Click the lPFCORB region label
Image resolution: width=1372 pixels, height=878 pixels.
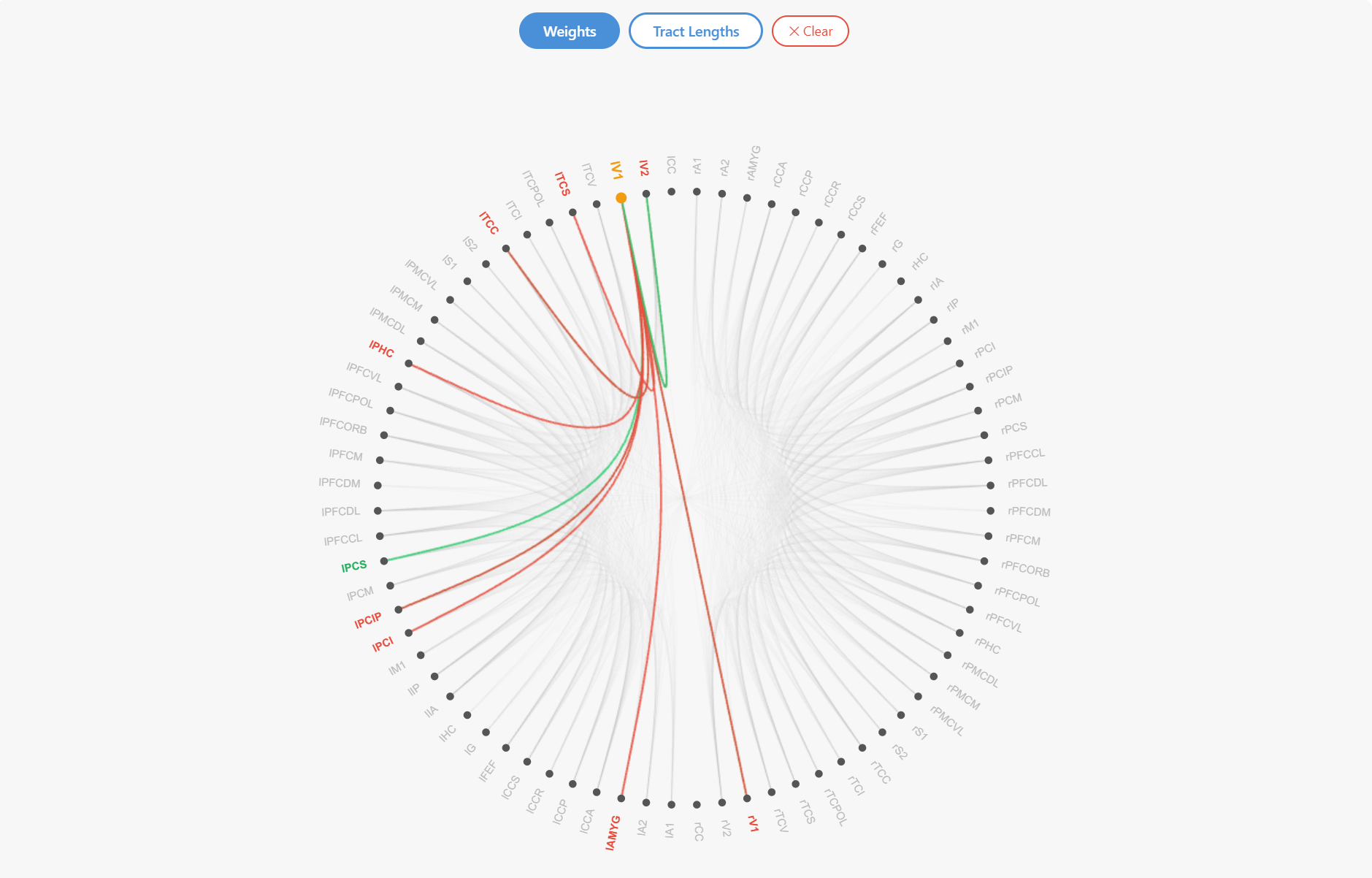(x=343, y=425)
